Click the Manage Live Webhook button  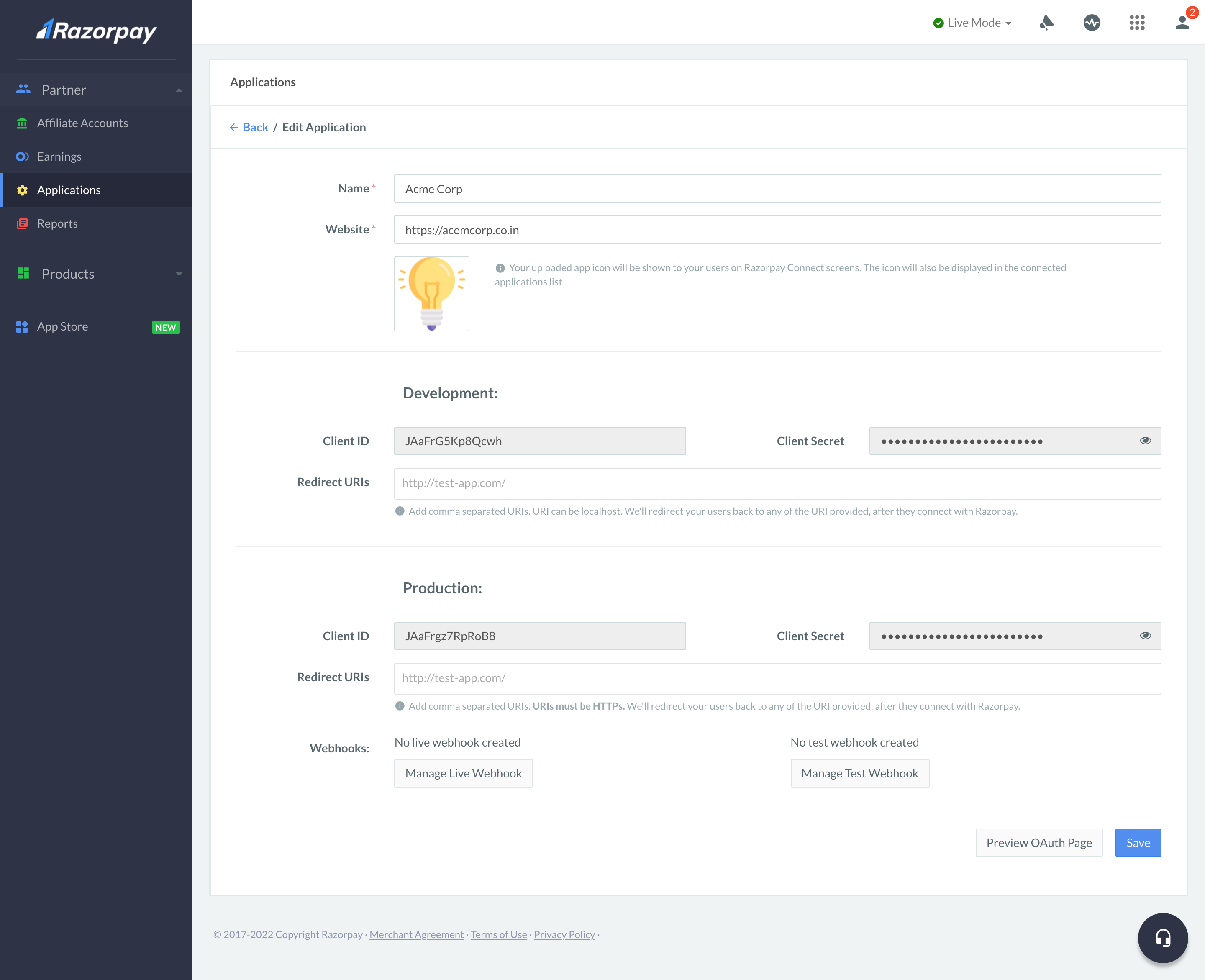pyautogui.click(x=463, y=773)
